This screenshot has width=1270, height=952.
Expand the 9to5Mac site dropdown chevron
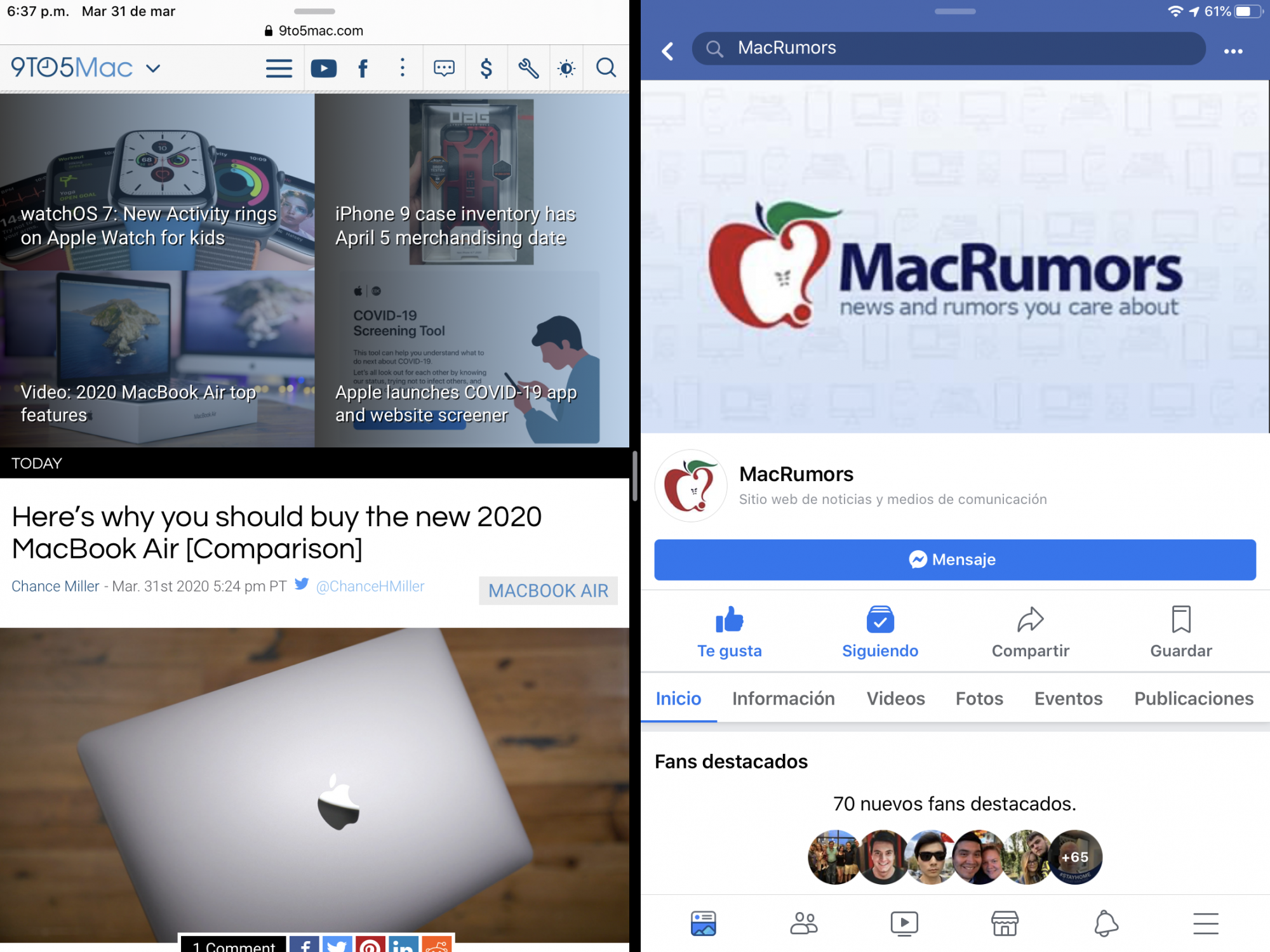(x=153, y=68)
